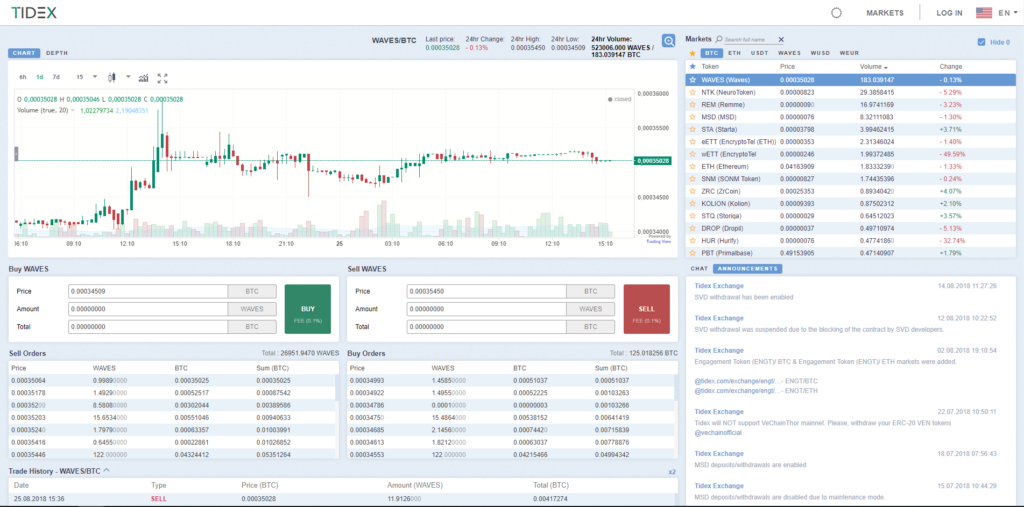The image size is (1024, 507).
Task: Set chart range to 1d
Action: [x=40, y=77]
